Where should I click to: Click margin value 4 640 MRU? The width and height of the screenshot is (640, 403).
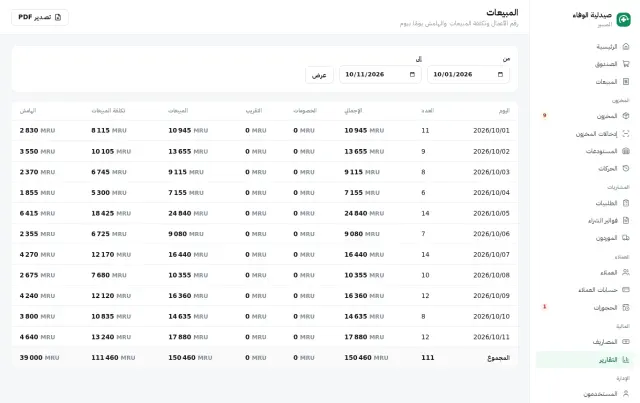(37, 337)
